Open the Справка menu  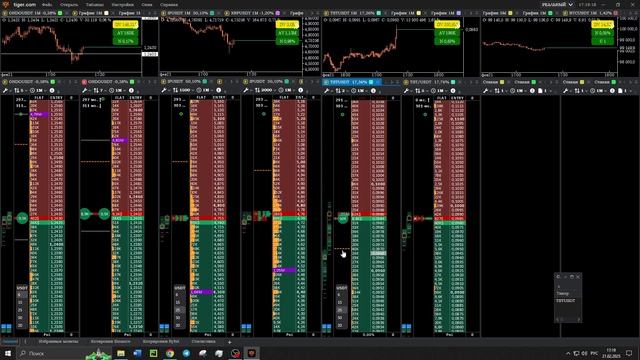tap(169, 4)
